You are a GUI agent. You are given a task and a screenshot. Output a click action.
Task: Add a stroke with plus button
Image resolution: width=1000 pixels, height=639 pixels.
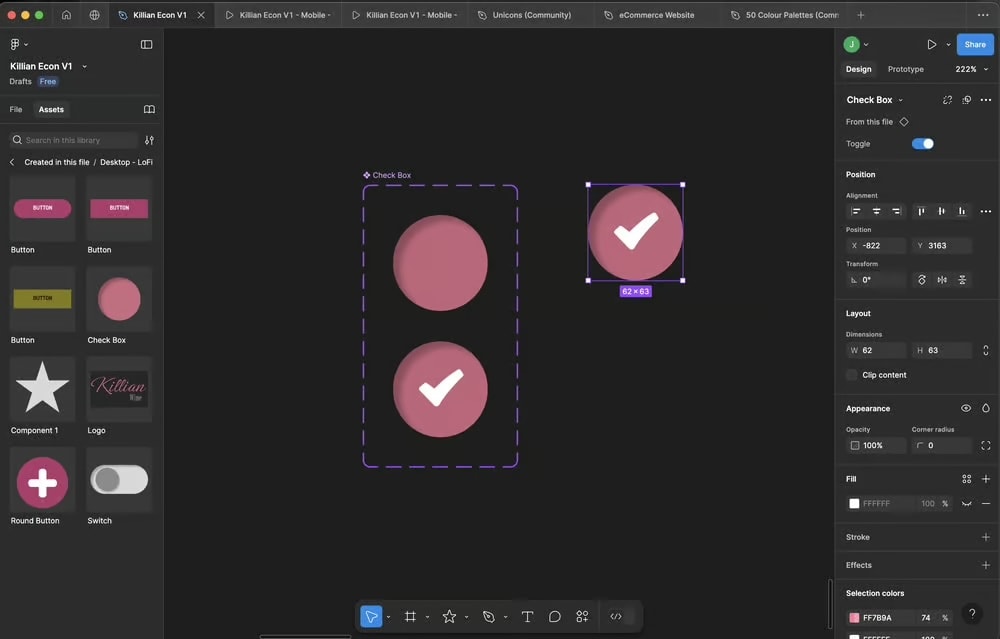click(x=986, y=537)
